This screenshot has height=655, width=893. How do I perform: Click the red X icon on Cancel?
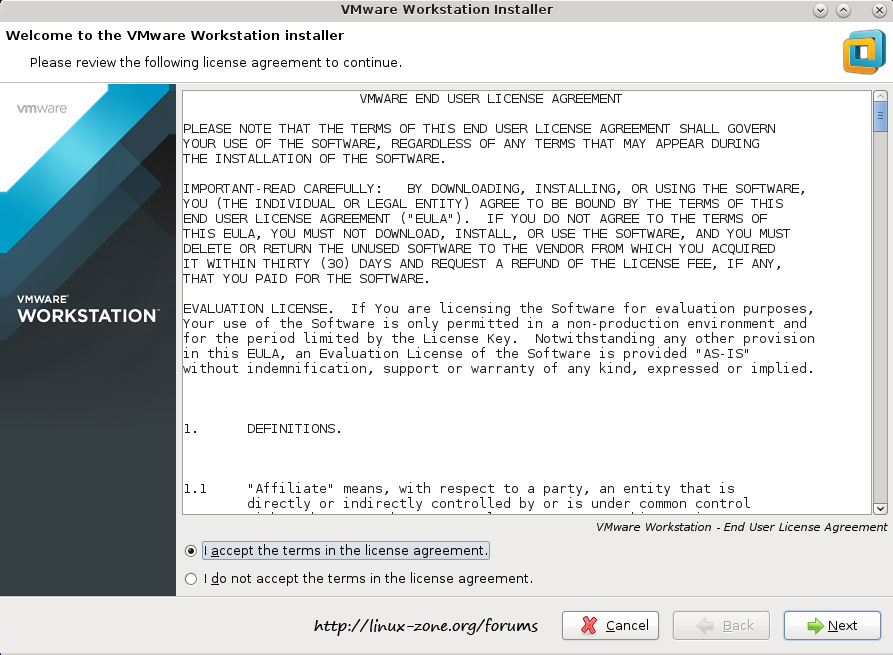(x=589, y=625)
